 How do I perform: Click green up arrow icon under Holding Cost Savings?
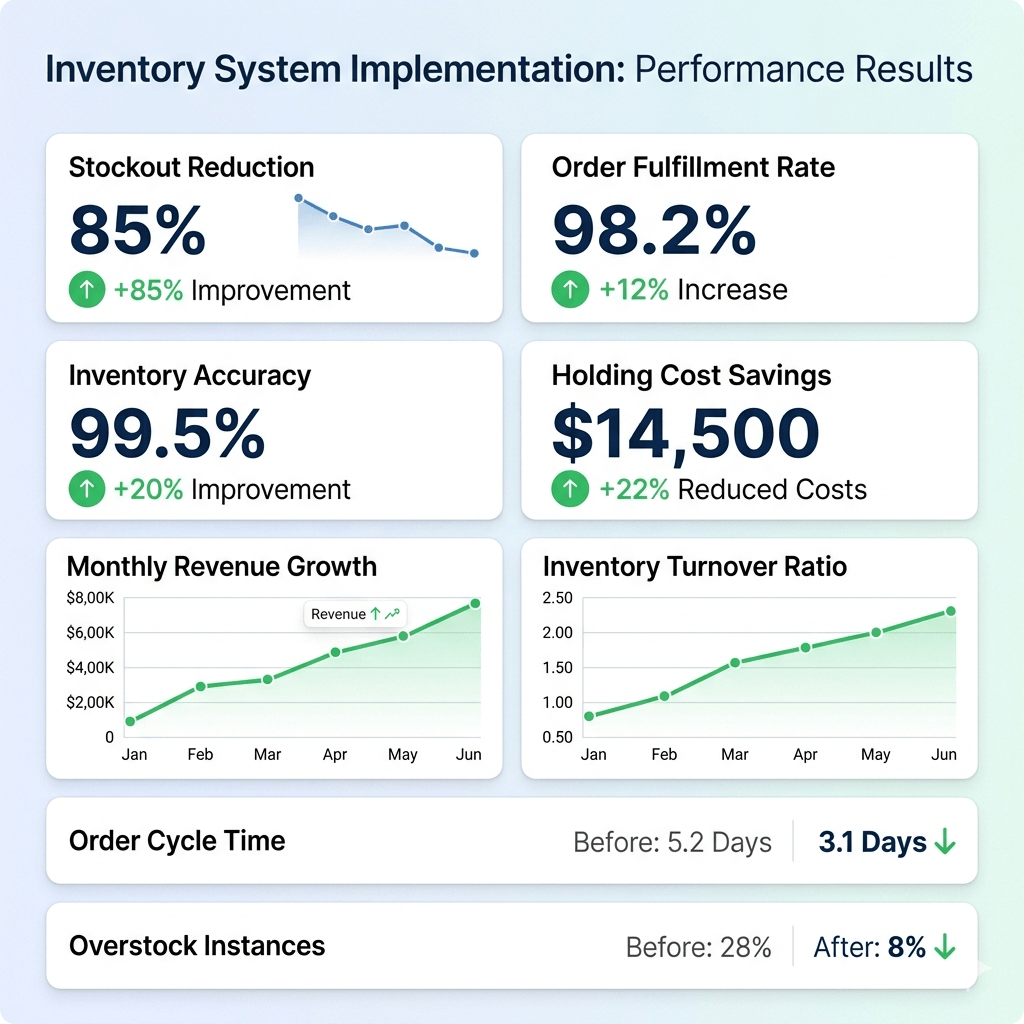point(570,489)
